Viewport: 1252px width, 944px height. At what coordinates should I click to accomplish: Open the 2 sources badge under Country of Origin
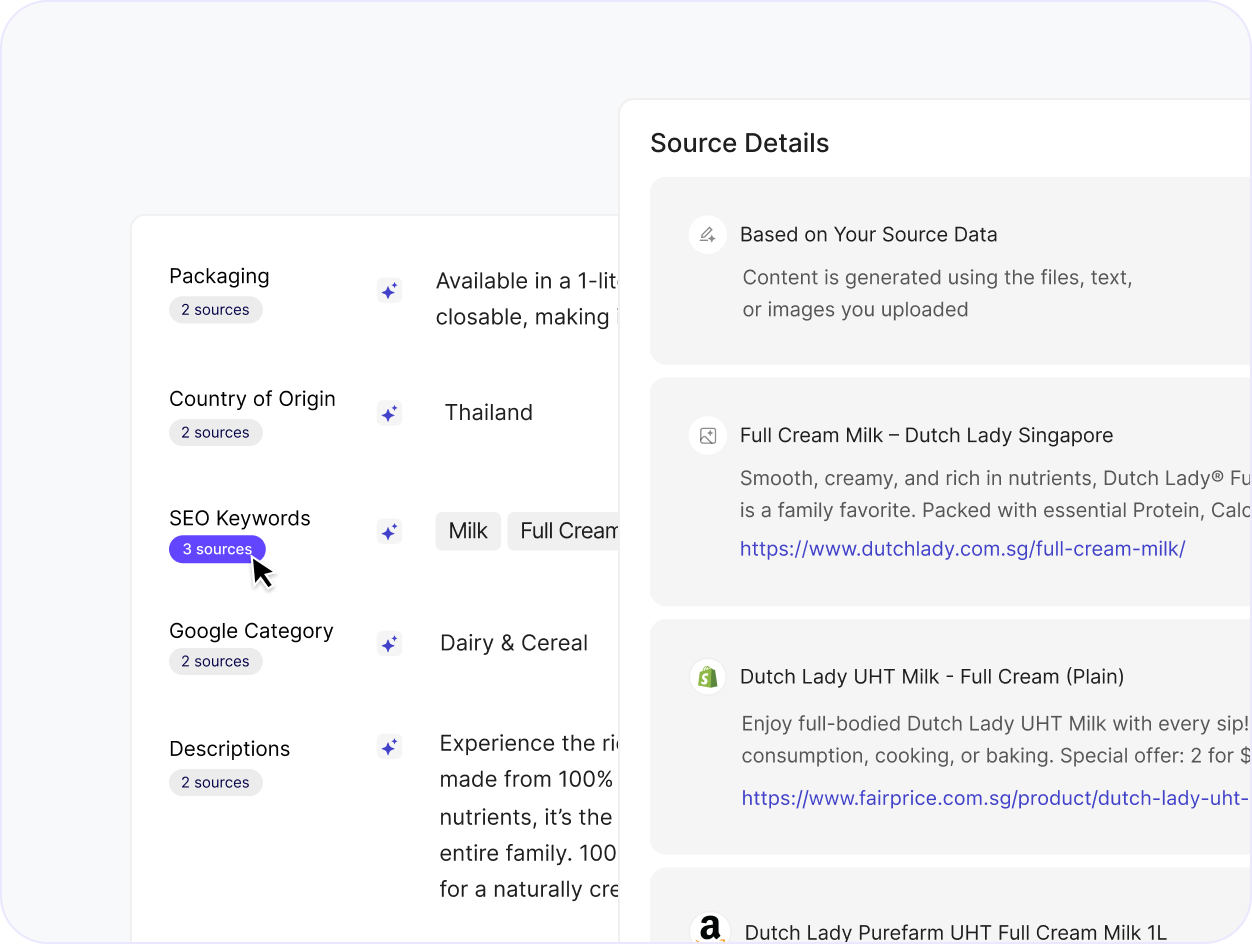pyautogui.click(x=216, y=432)
